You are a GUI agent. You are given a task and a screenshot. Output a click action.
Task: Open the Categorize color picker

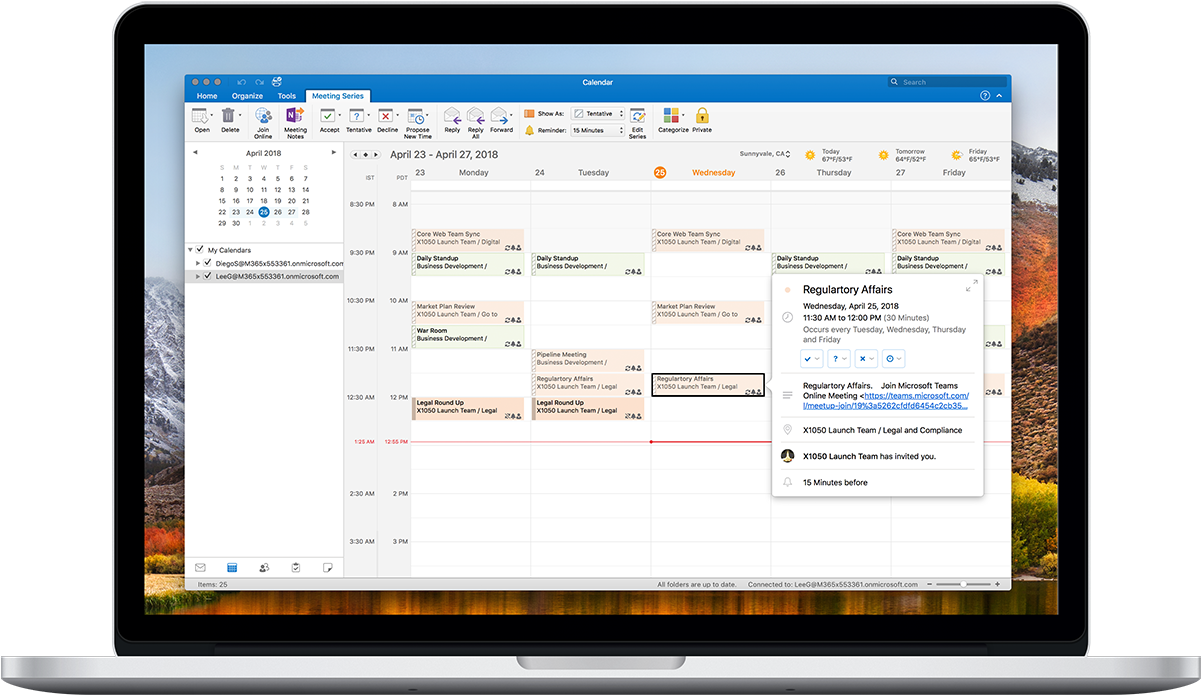pos(671,117)
